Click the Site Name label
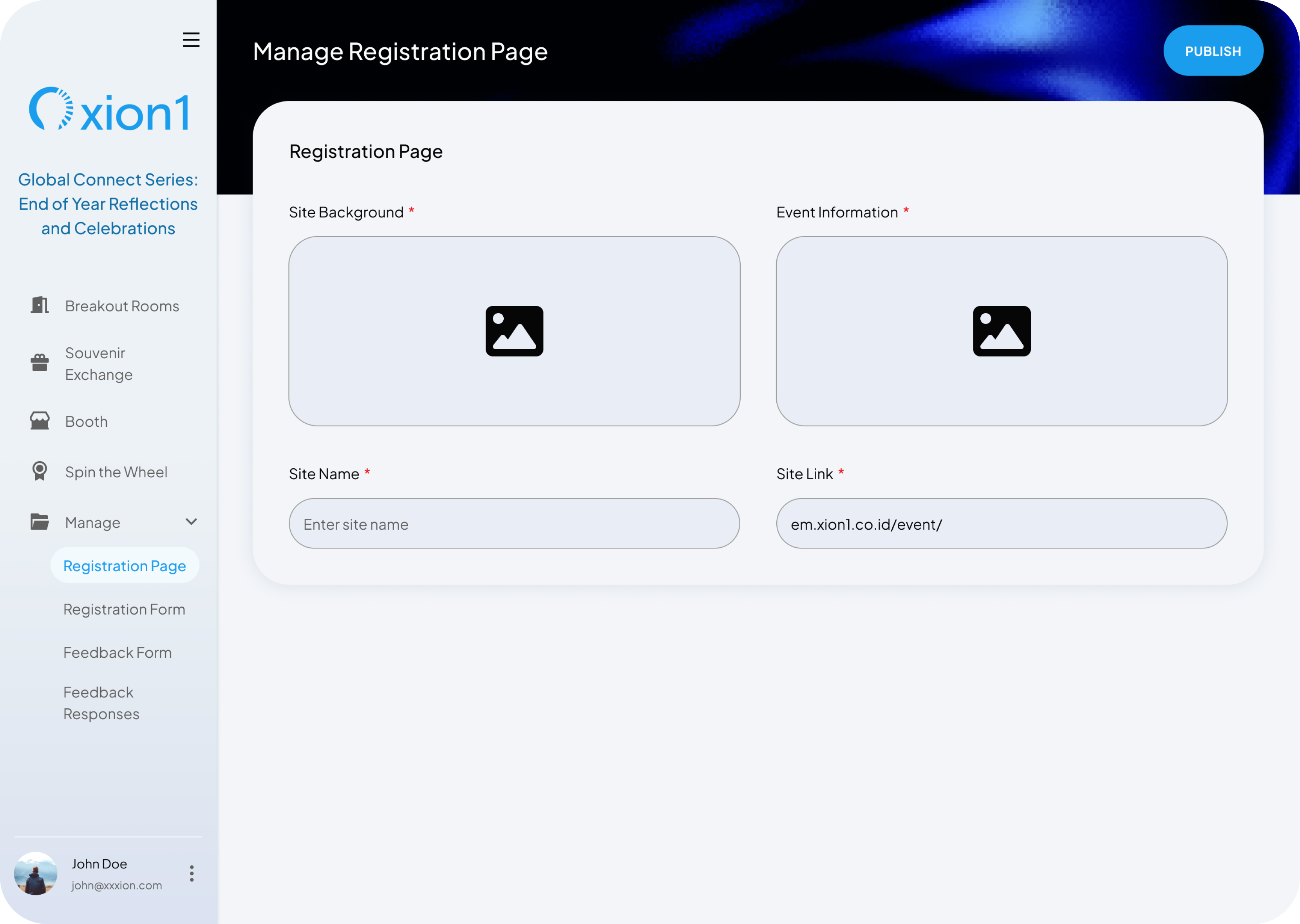 coord(324,474)
